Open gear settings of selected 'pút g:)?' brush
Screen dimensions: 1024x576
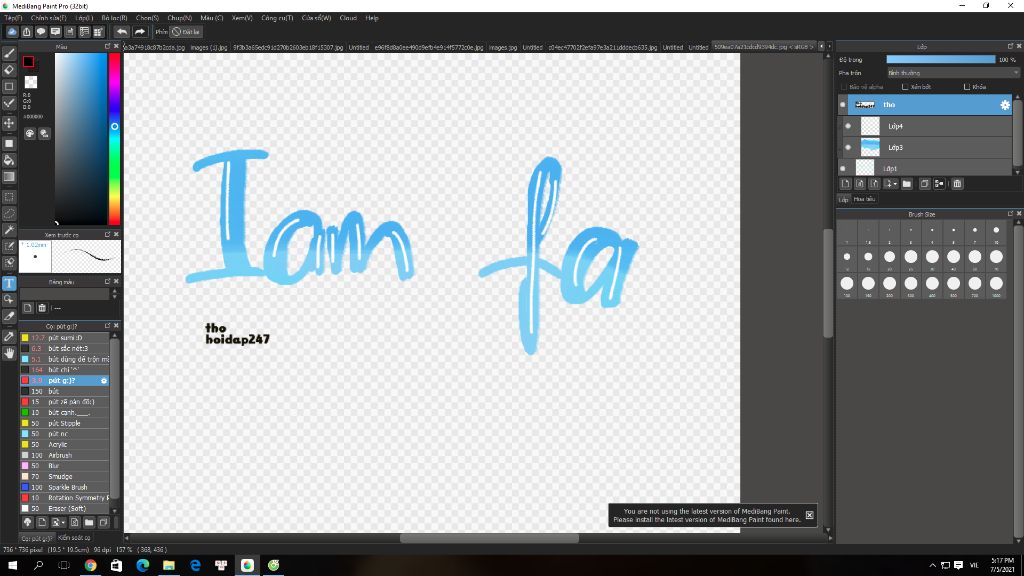click(103, 381)
